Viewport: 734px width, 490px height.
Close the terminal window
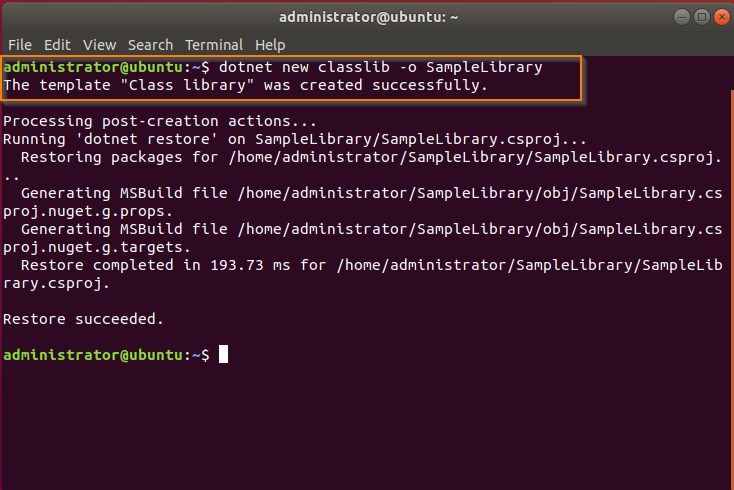722,17
